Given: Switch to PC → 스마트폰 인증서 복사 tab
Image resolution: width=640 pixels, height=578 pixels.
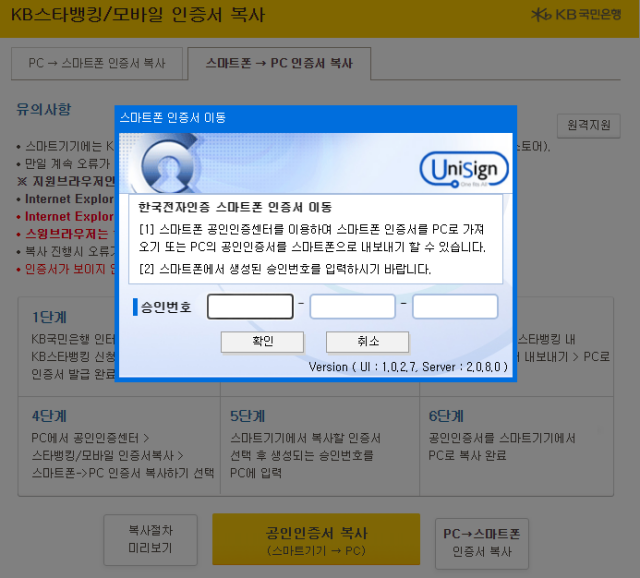Looking at the screenshot, I should (x=97, y=63).
